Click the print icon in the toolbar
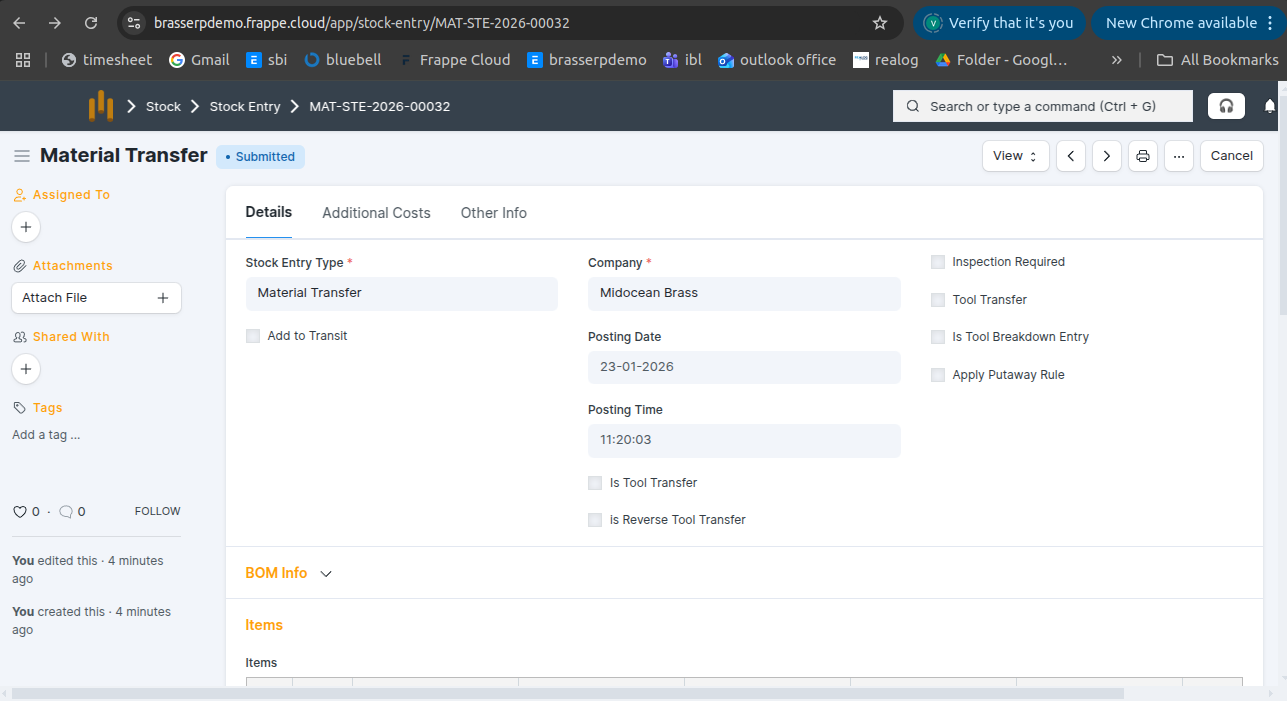This screenshot has width=1287, height=701. pos(1143,156)
